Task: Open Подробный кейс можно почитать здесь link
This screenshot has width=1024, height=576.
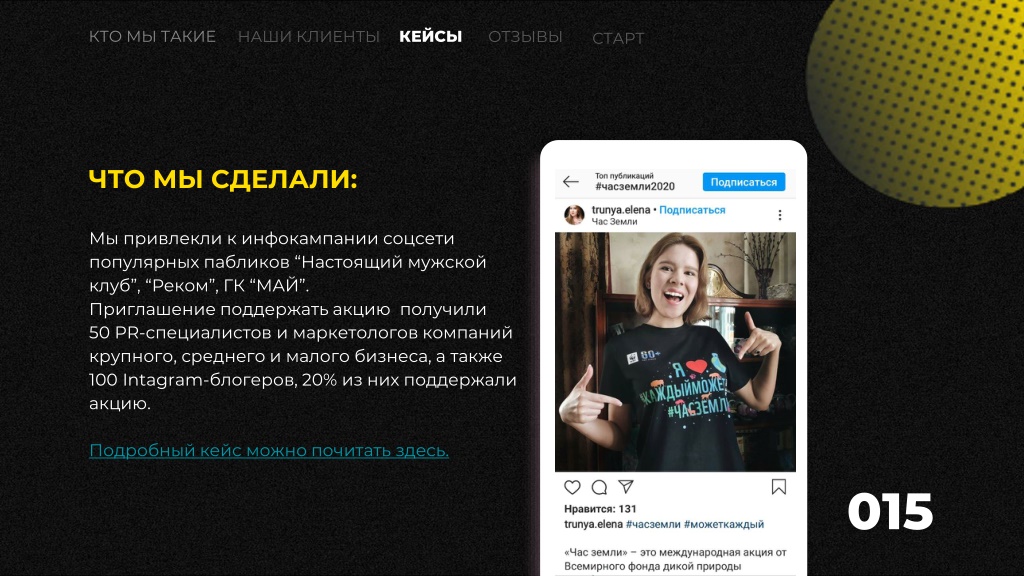Action: coord(269,451)
